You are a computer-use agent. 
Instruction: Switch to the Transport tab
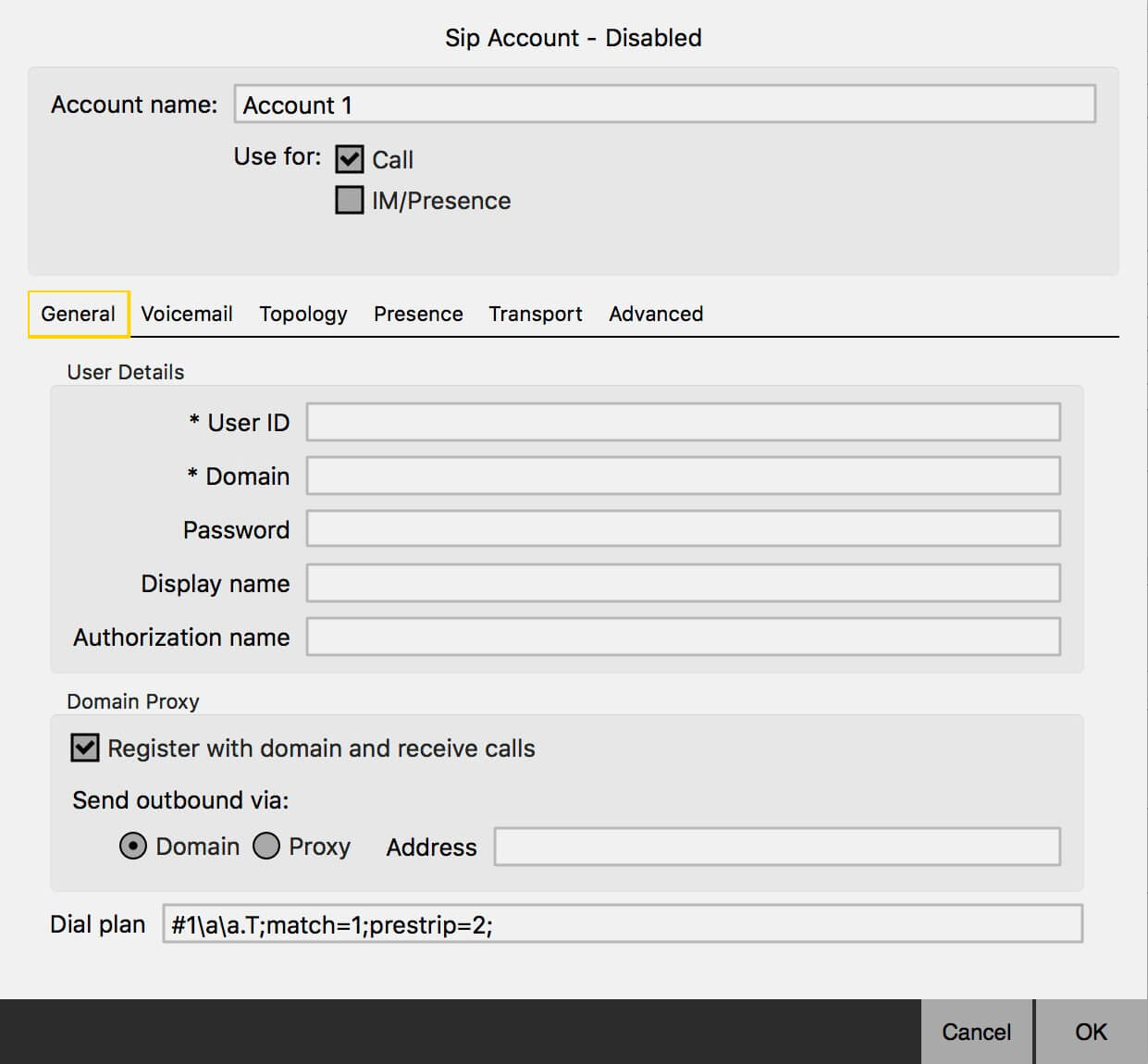click(535, 314)
